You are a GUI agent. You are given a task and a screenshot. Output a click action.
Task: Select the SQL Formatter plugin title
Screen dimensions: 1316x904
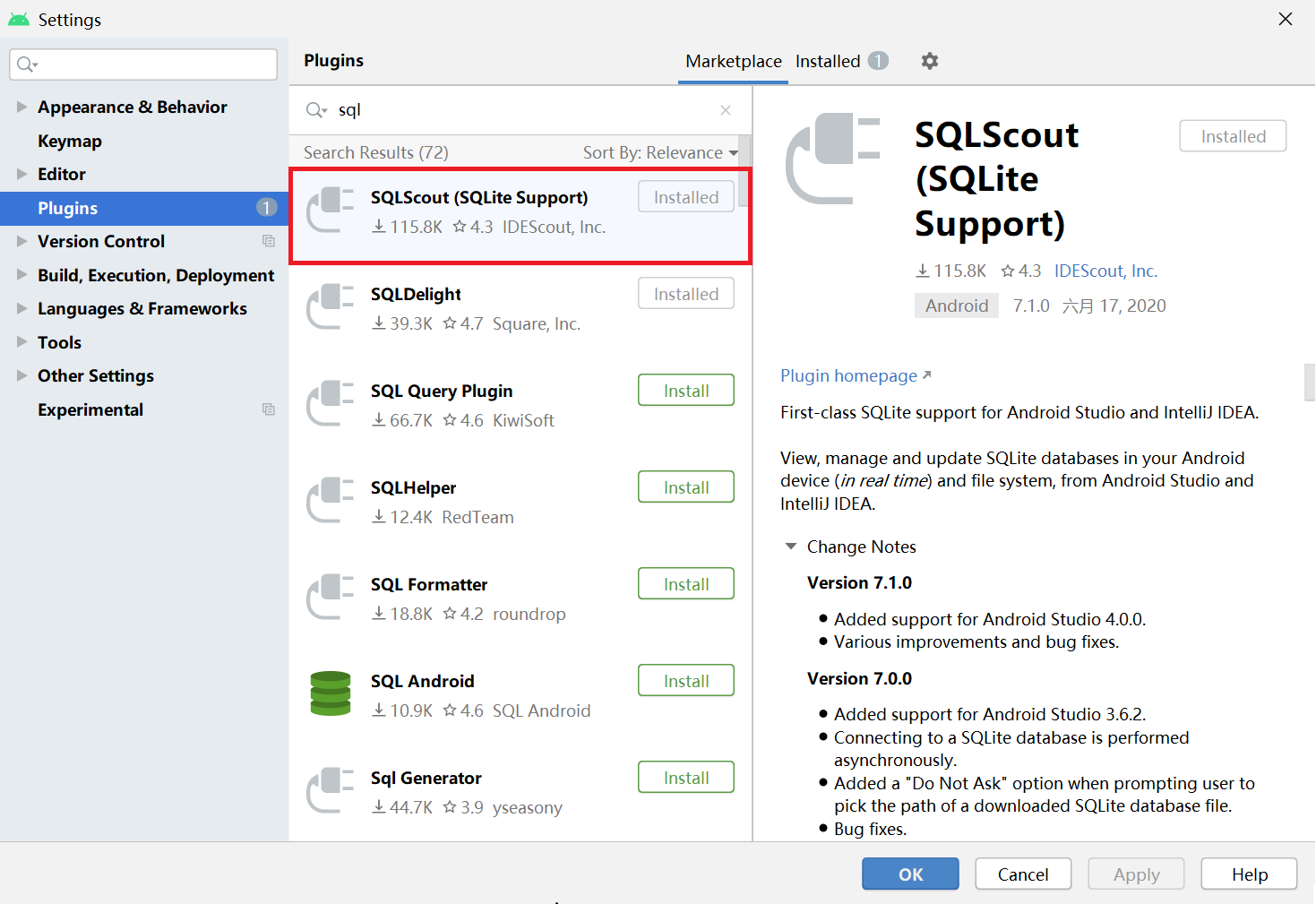click(429, 584)
